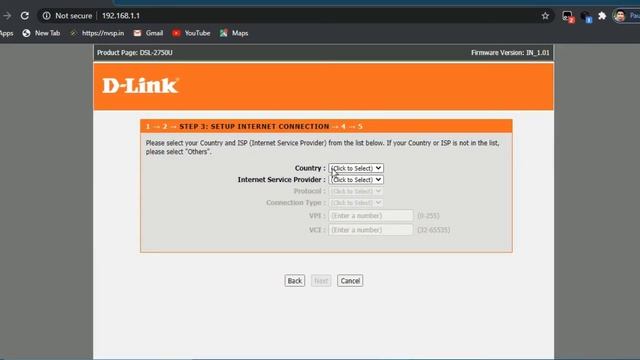
Task: Click the Back button
Action: coord(295,281)
